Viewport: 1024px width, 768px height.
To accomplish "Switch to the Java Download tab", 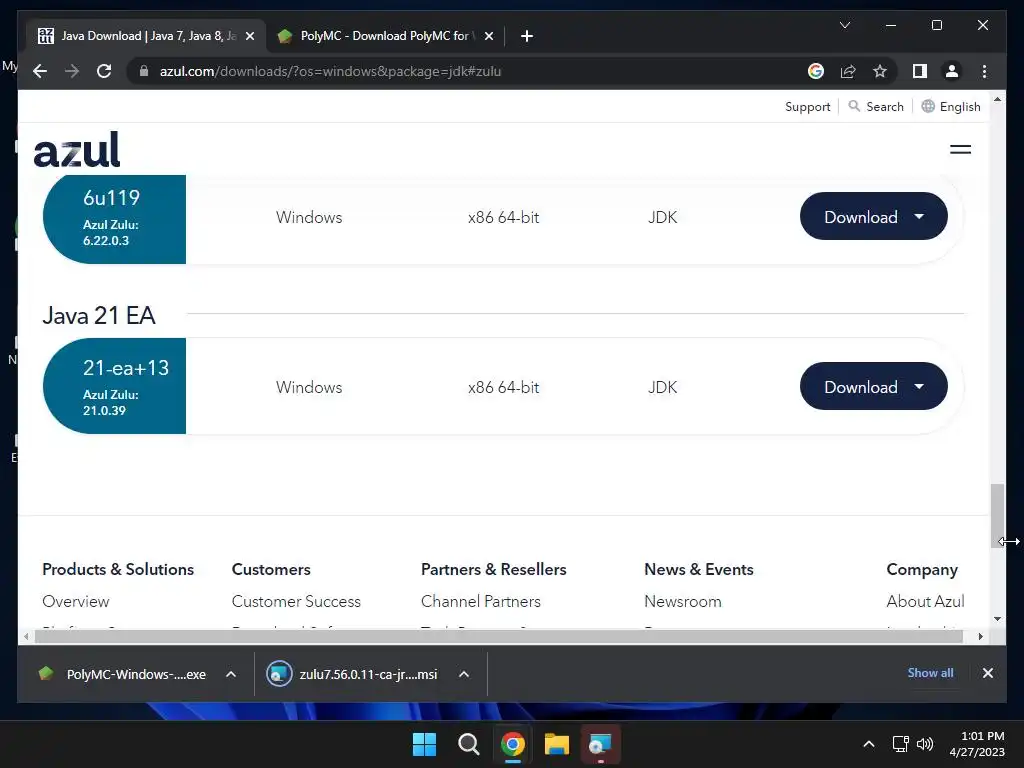I will pos(146,36).
